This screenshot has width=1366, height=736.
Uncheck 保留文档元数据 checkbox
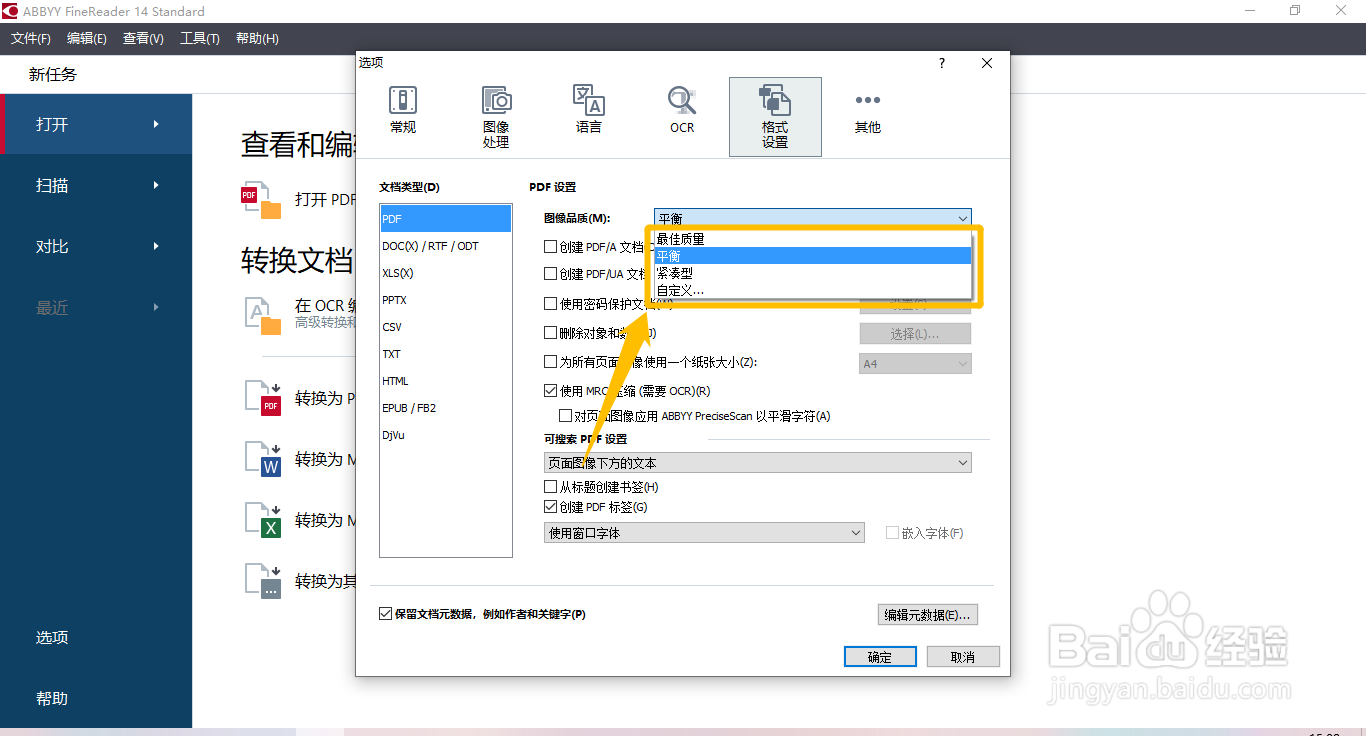click(x=385, y=614)
